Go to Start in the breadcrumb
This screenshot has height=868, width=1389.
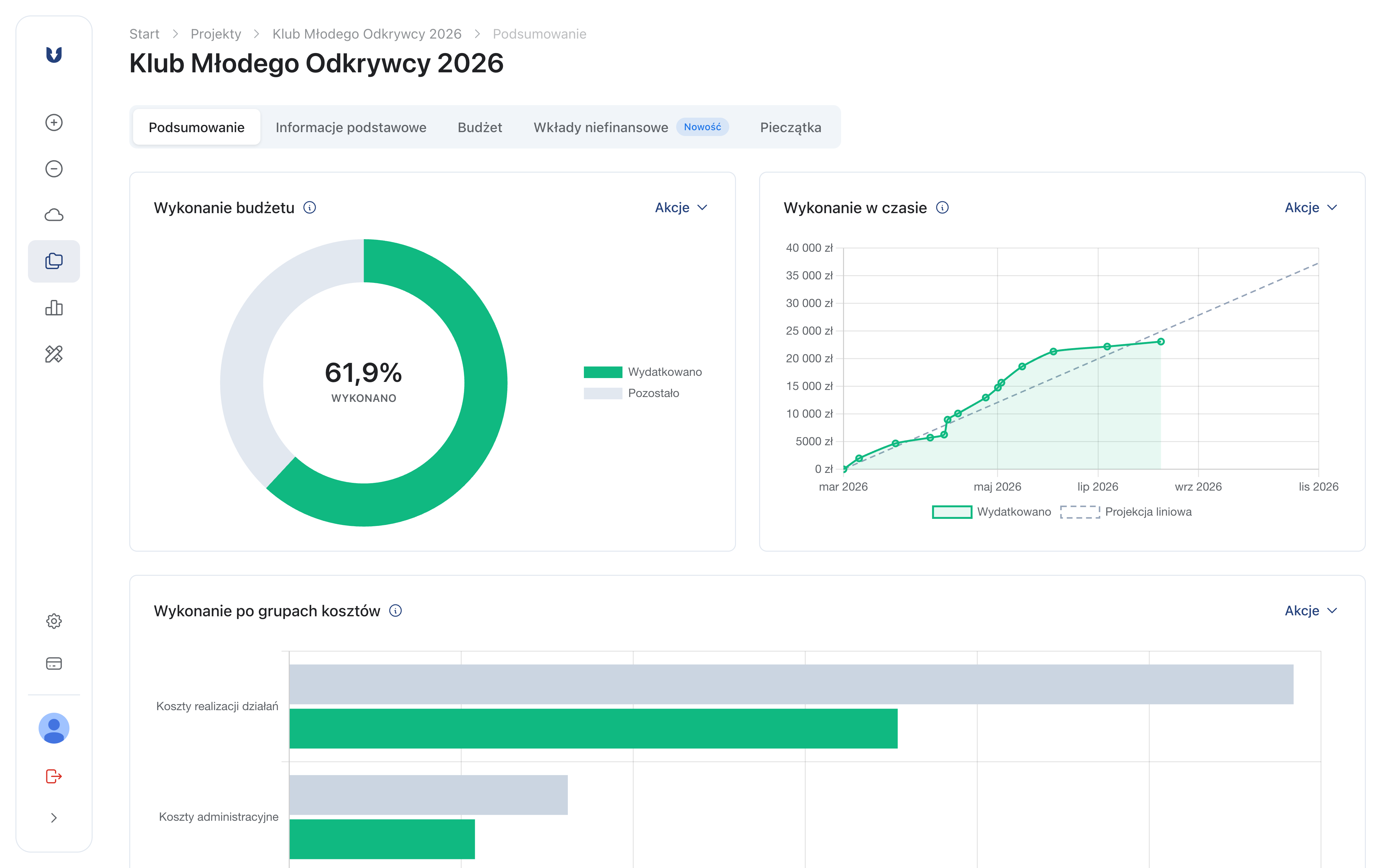pyautogui.click(x=144, y=34)
